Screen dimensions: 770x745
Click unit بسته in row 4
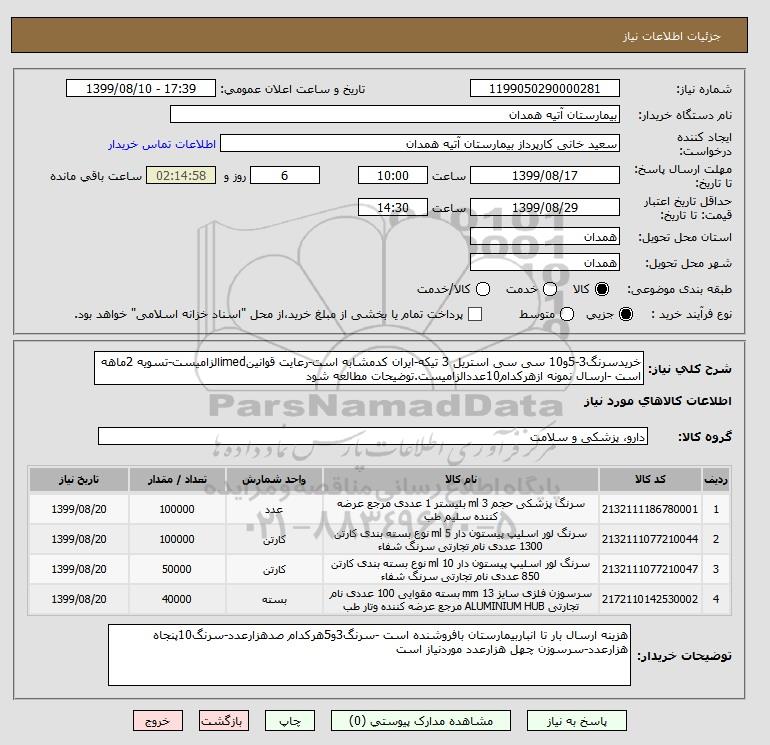coord(274,599)
